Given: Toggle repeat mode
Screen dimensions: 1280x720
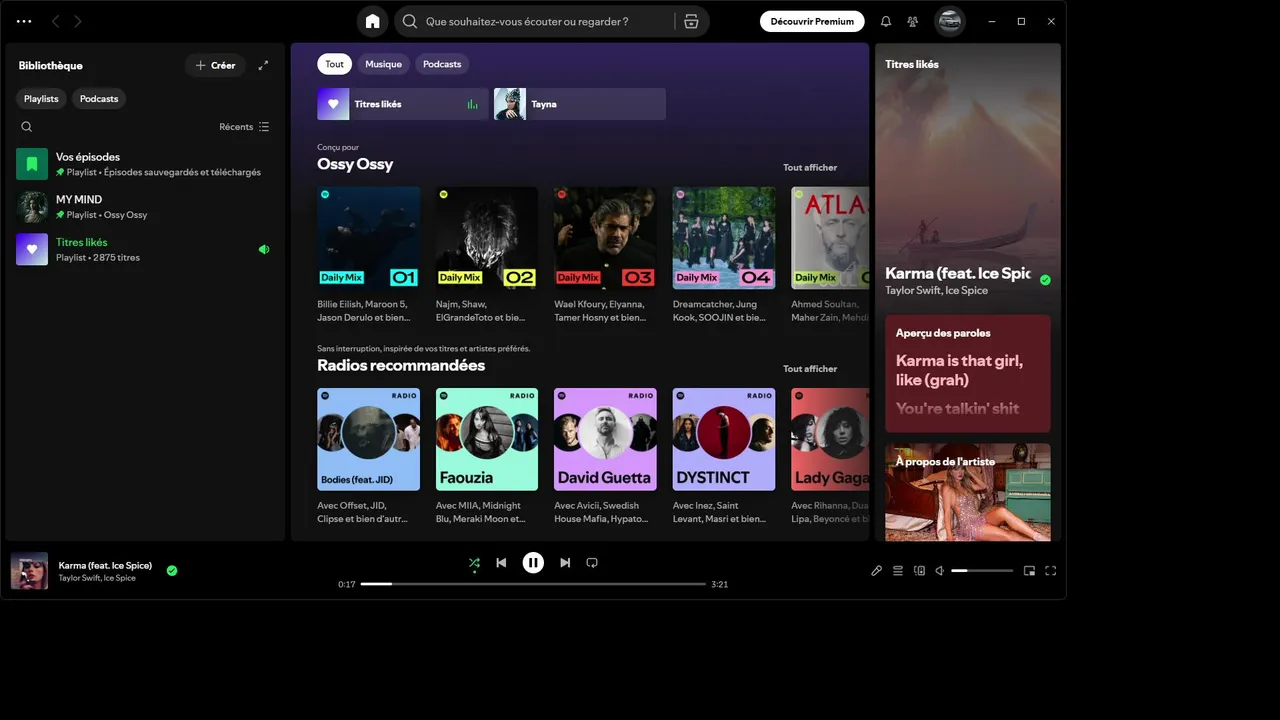Looking at the screenshot, I should point(592,563).
